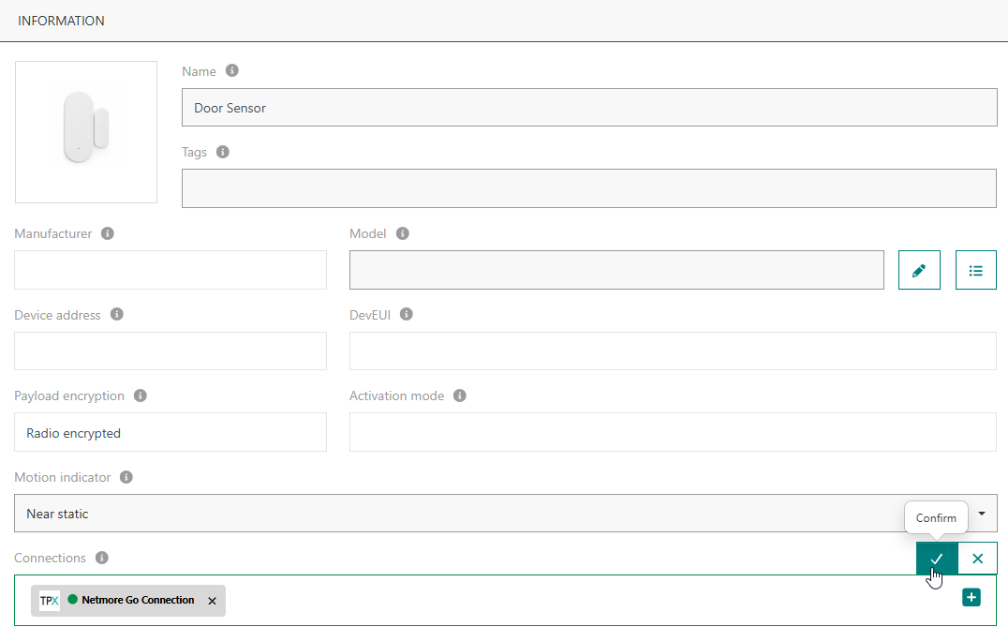This screenshot has width=1008, height=642.
Task: Click the DevEUI info icon
Action: [x=406, y=314]
